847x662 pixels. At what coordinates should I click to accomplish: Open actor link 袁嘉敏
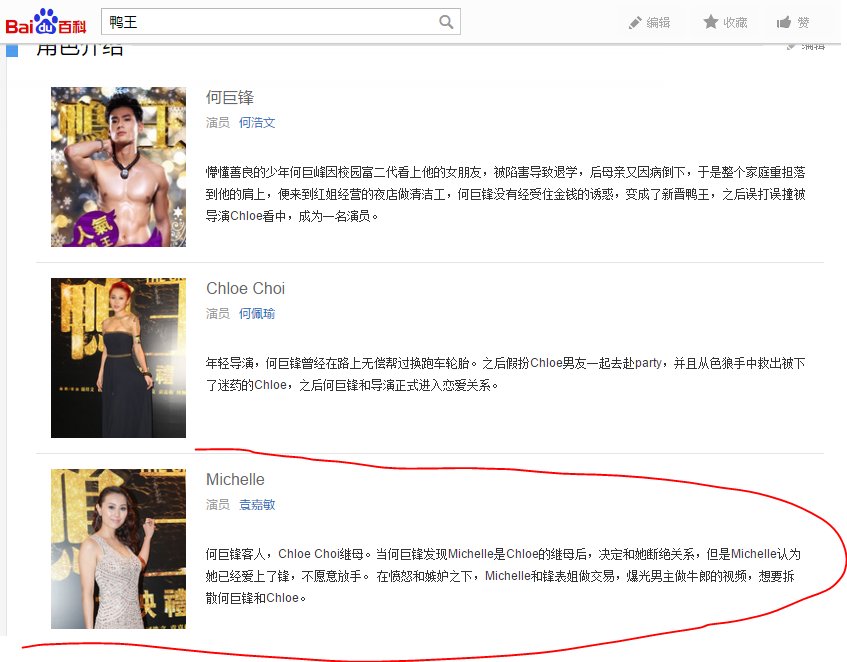(257, 504)
